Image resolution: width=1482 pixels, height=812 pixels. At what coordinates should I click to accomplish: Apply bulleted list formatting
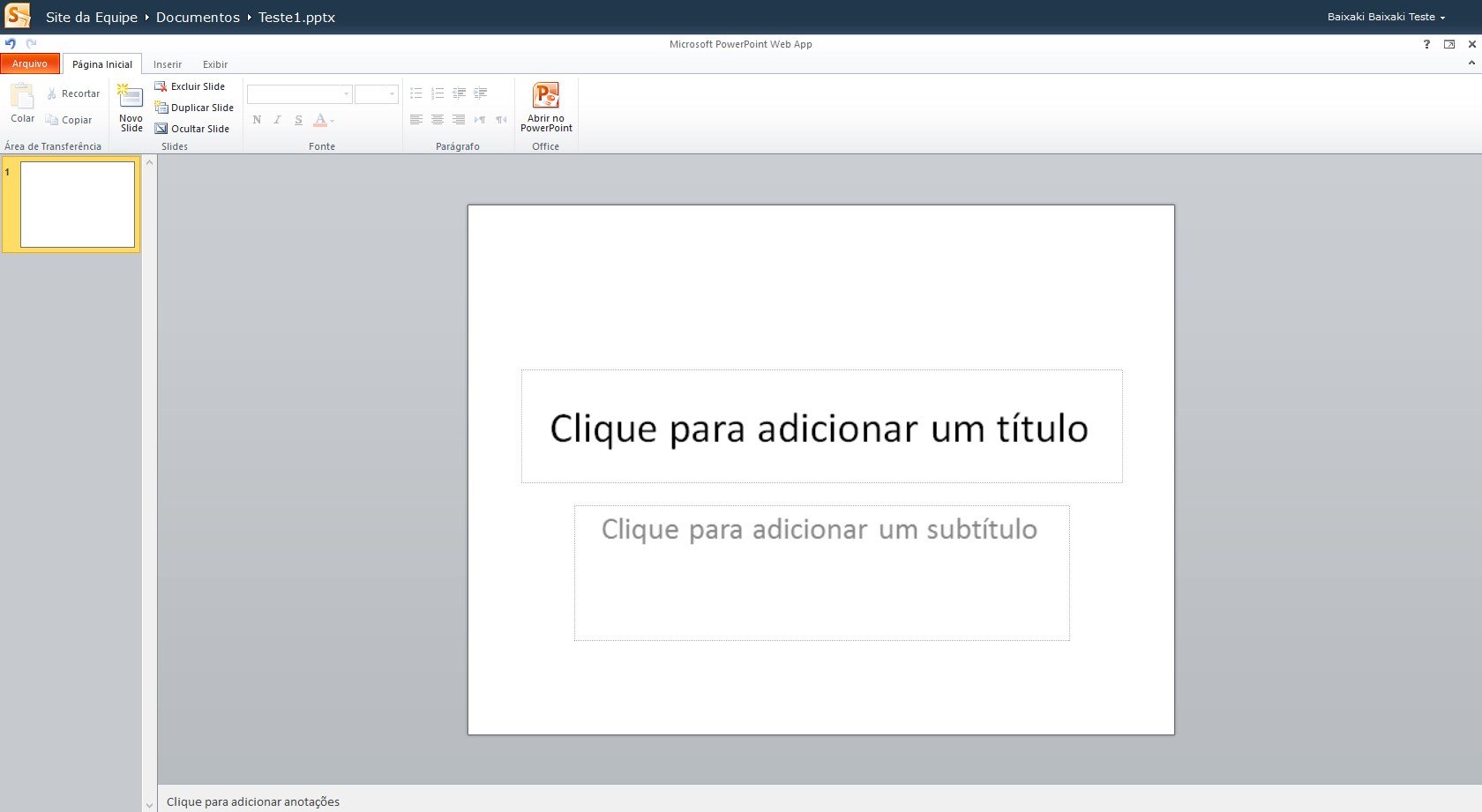click(x=416, y=93)
